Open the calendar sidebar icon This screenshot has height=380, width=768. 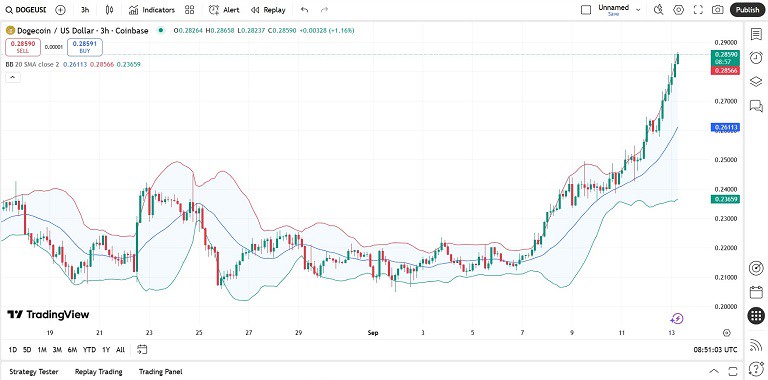click(x=756, y=293)
